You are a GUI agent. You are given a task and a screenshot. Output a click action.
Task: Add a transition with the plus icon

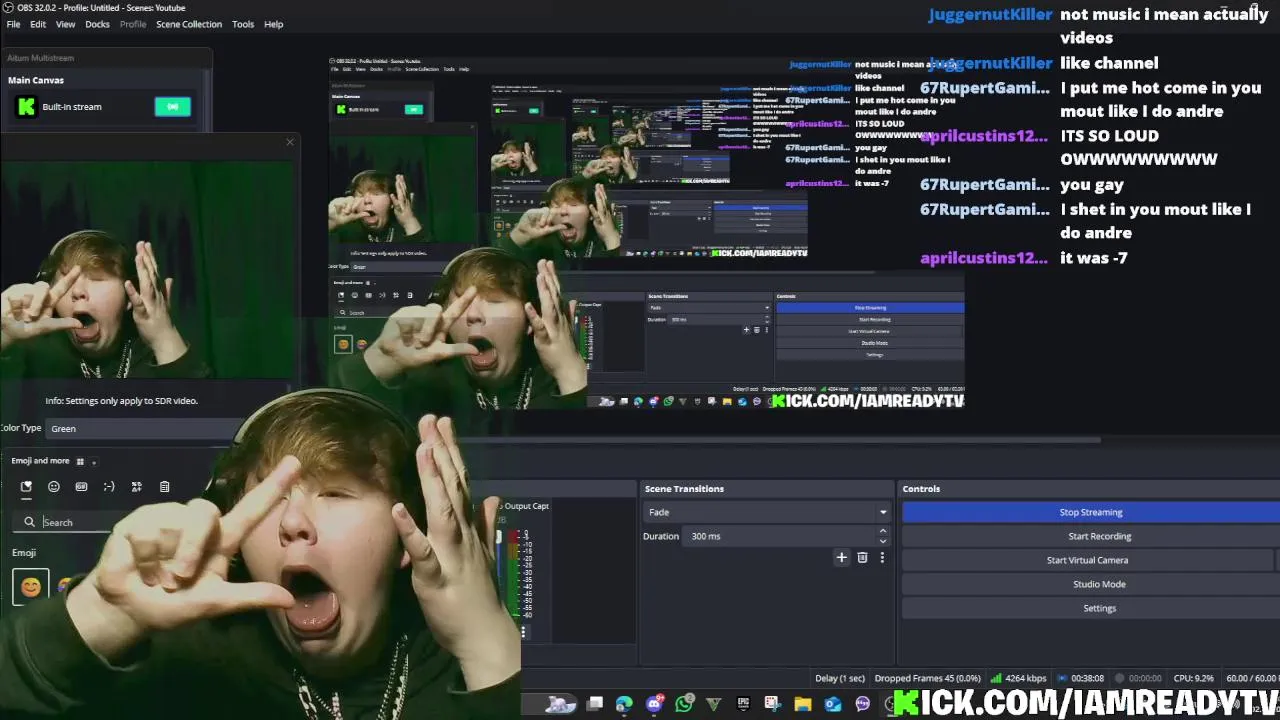click(x=842, y=558)
